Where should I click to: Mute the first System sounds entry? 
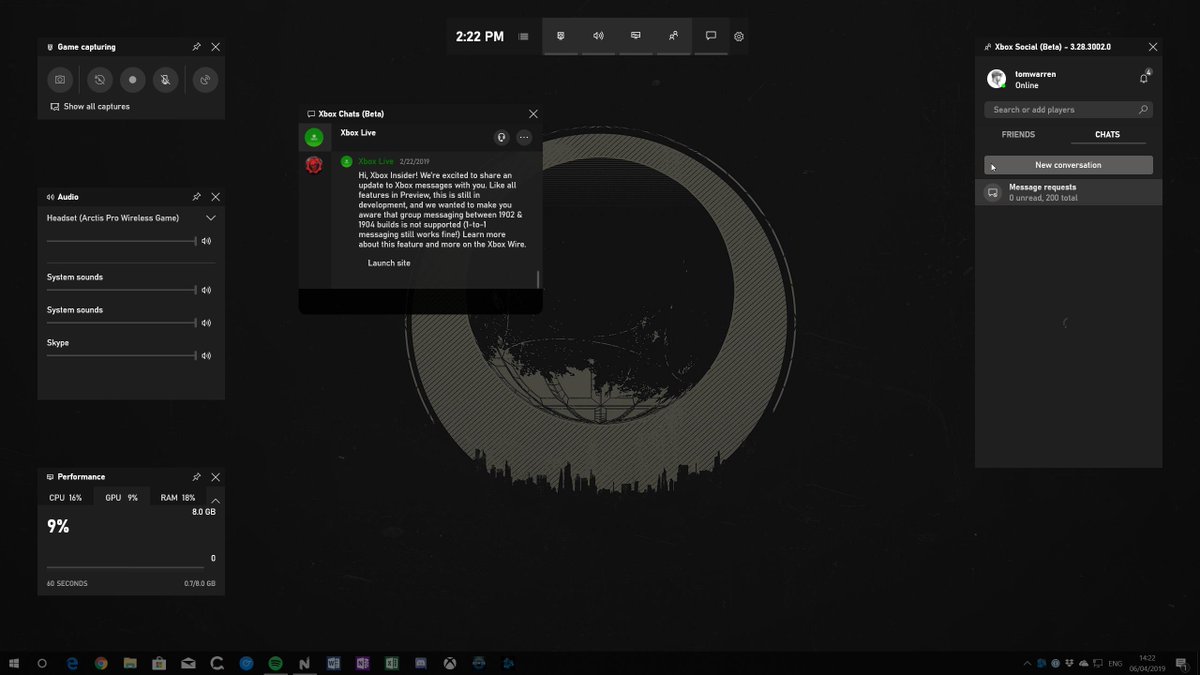[x=207, y=290]
